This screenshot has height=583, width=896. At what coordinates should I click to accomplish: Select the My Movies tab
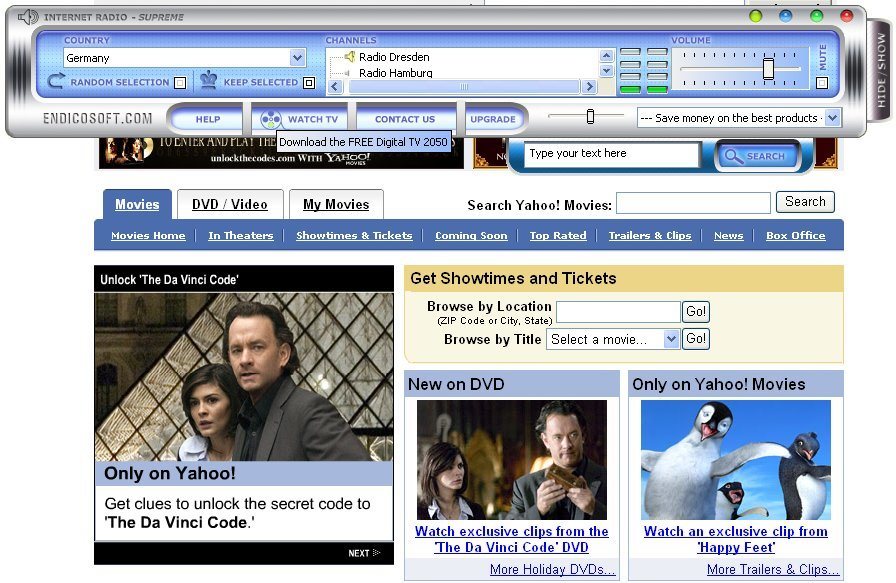click(336, 203)
